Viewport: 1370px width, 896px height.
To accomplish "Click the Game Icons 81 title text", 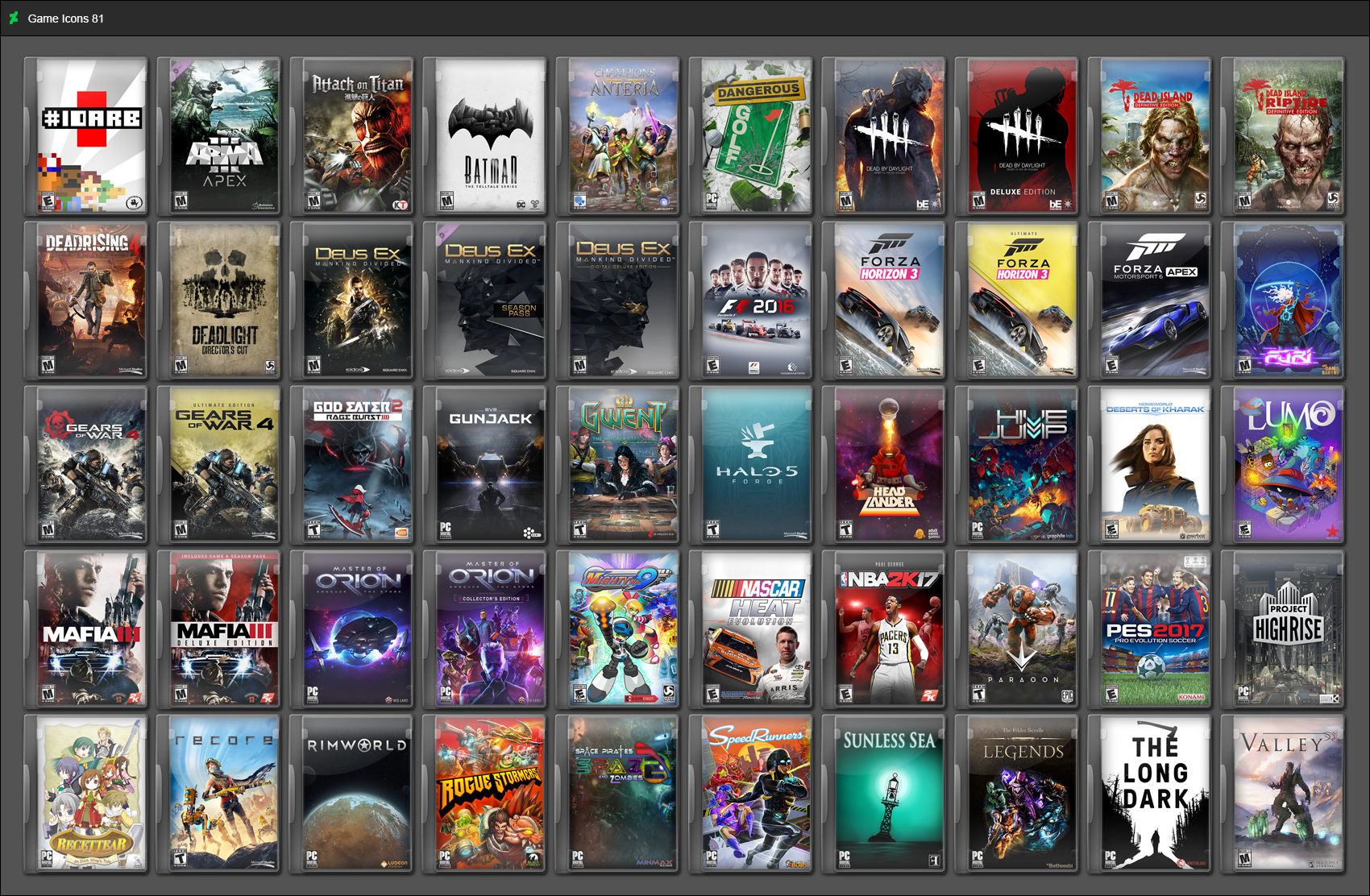I will point(66,19).
